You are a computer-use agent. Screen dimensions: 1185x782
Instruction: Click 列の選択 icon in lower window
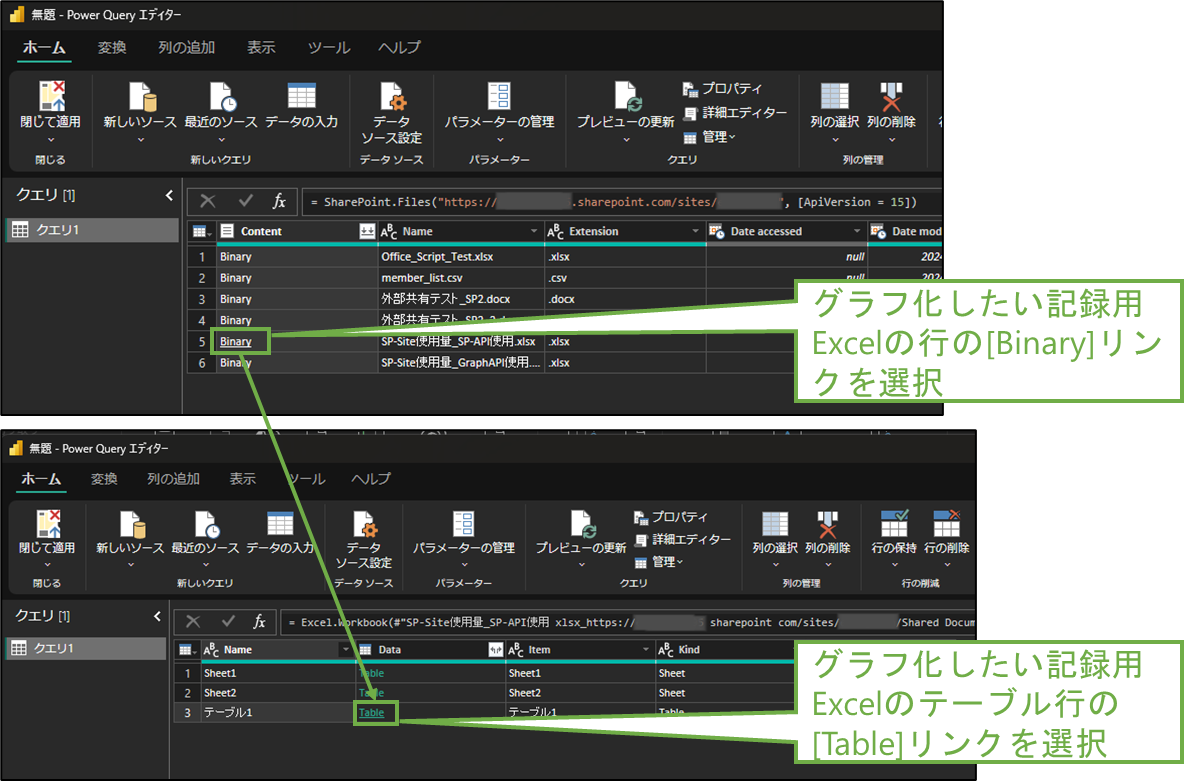(775, 524)
